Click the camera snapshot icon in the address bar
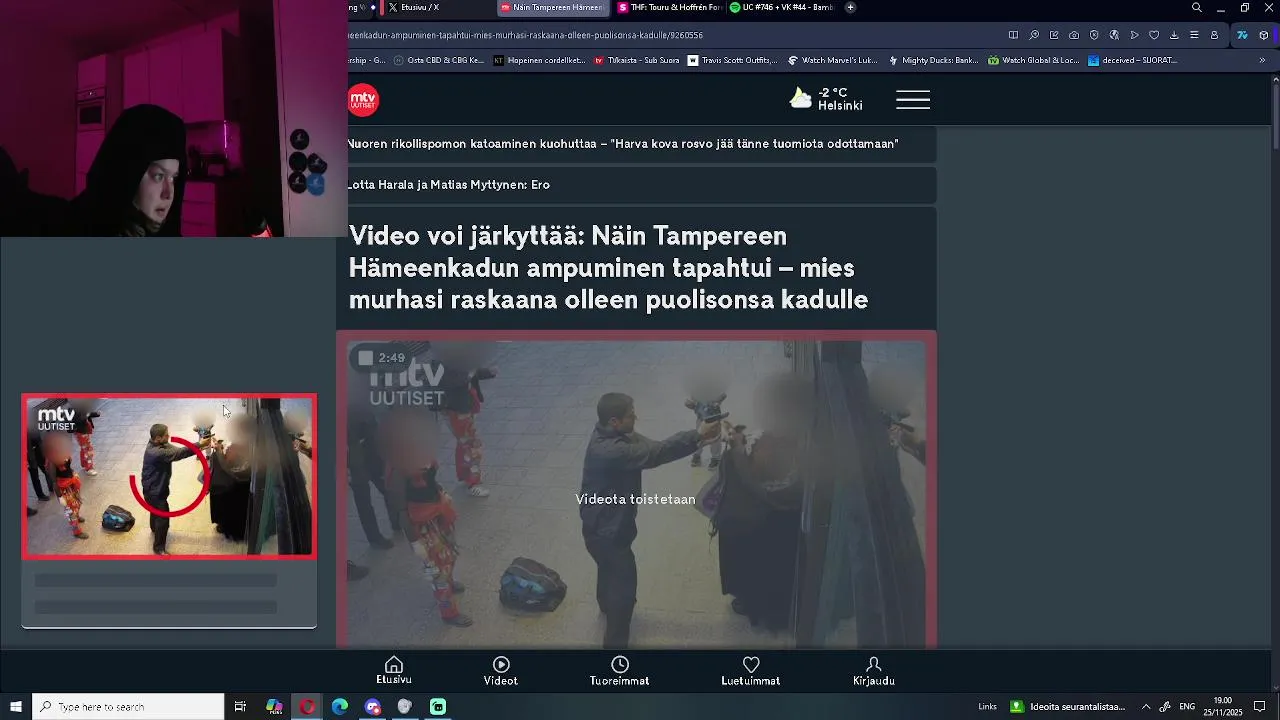The height and width of the screenshot is (720, 1280). [x=1074, y=35]
